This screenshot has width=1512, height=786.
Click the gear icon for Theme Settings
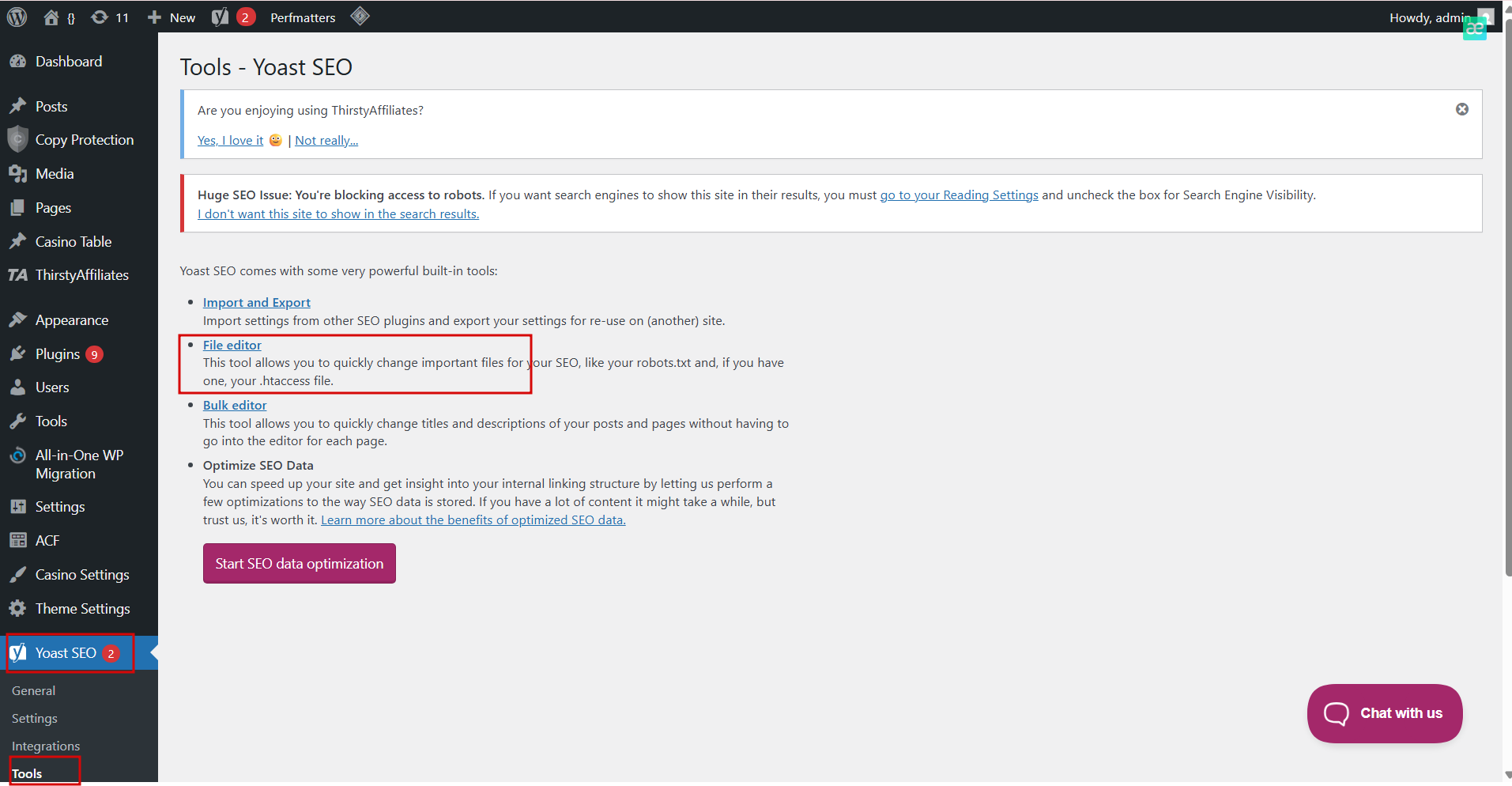(x=17, y=609)
